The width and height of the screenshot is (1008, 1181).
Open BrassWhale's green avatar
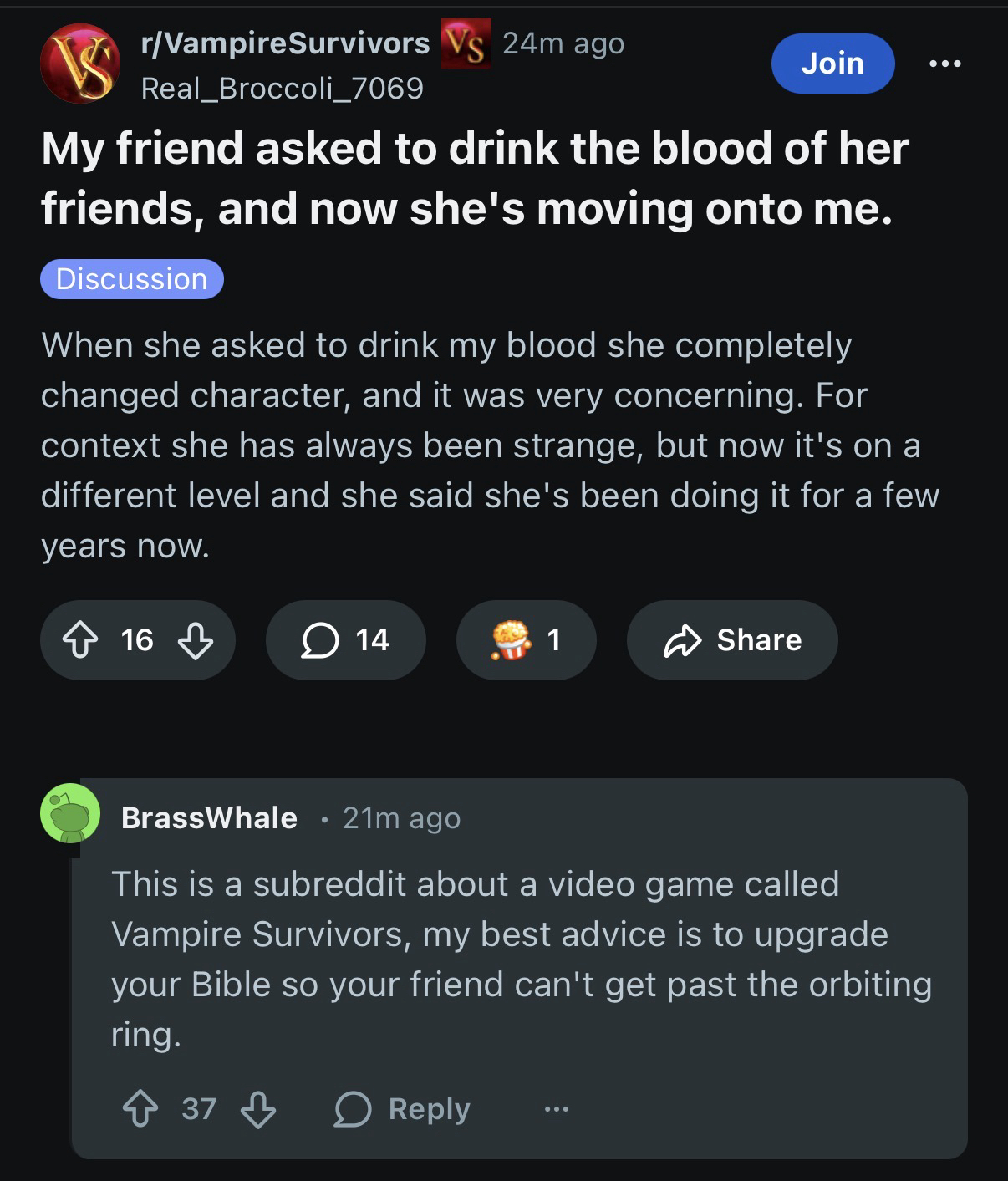(70, 813)
